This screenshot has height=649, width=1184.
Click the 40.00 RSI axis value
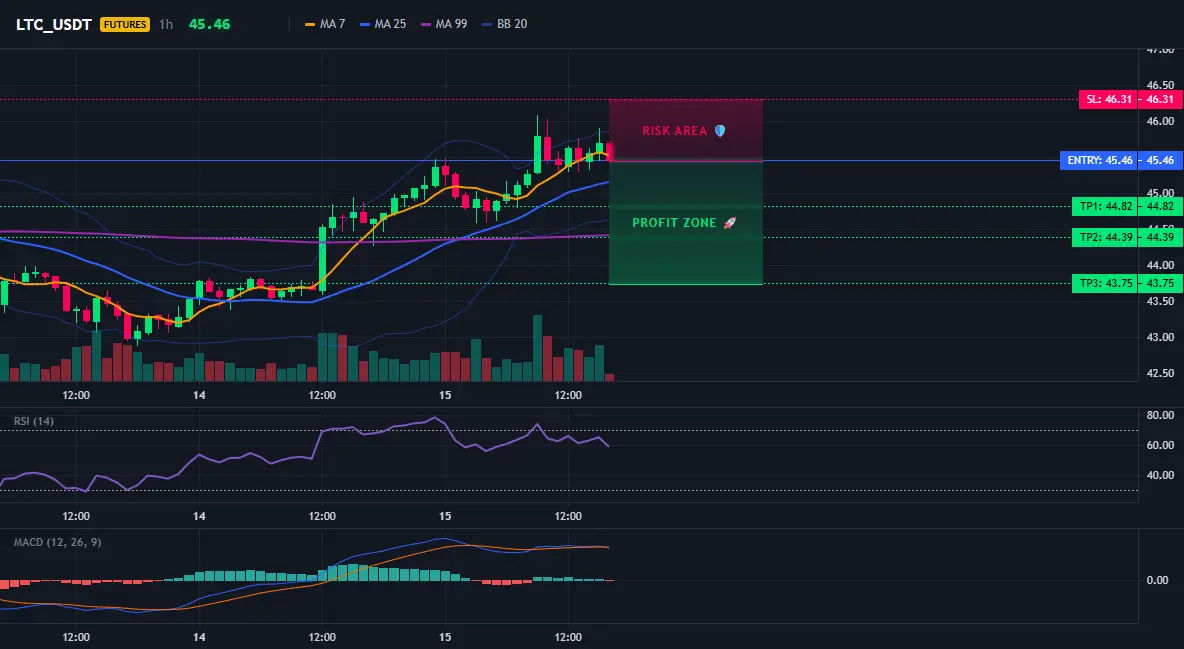(x=1159, y=475)
